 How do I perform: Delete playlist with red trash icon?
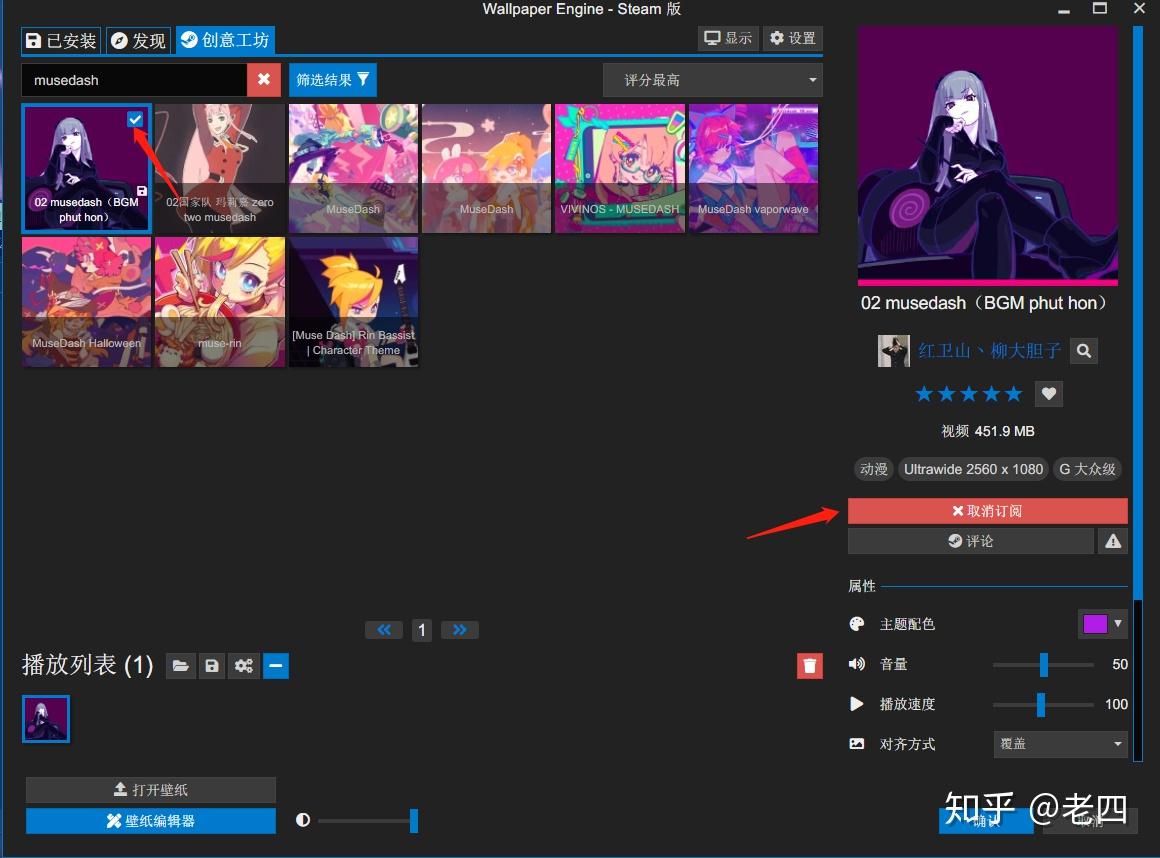point(809,666)
